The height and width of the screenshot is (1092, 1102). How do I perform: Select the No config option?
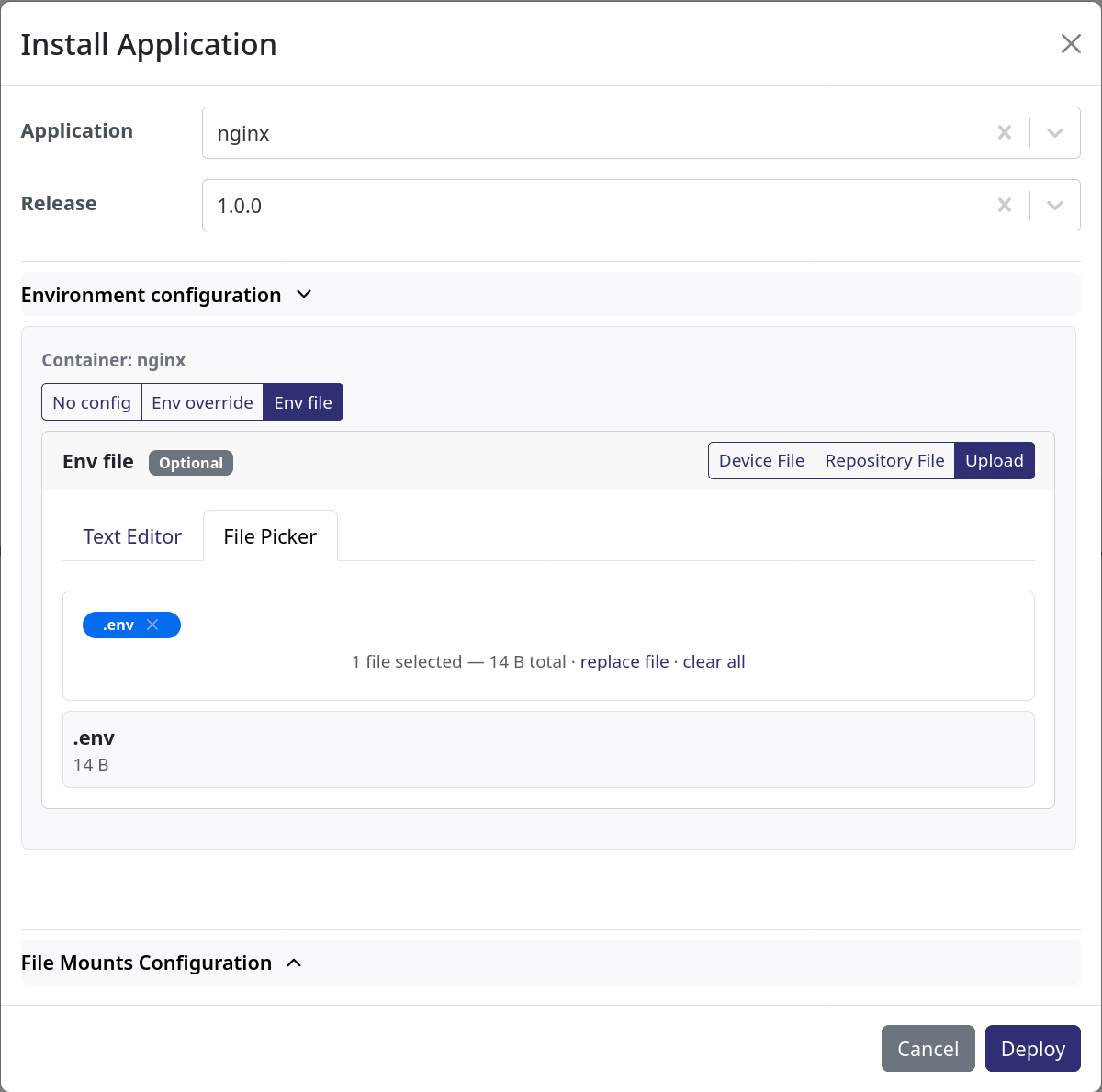92,402
